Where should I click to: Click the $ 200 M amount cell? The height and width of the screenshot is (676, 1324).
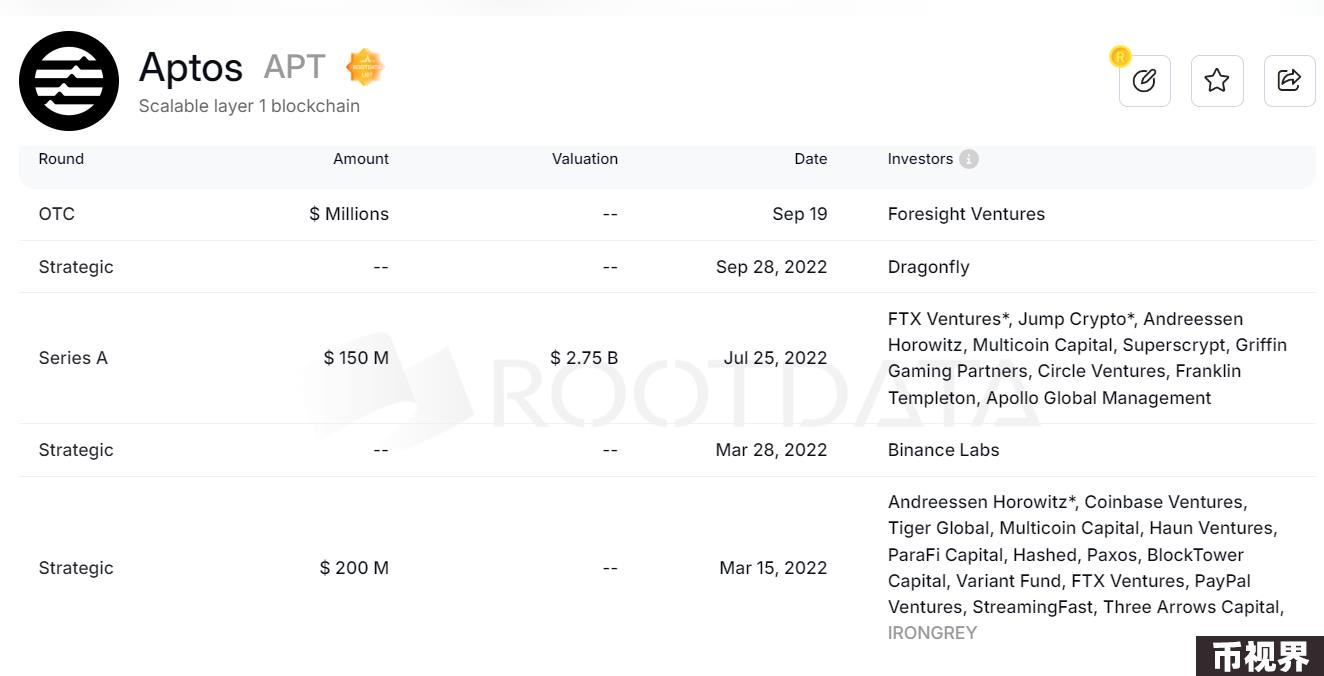click(354, 568)
